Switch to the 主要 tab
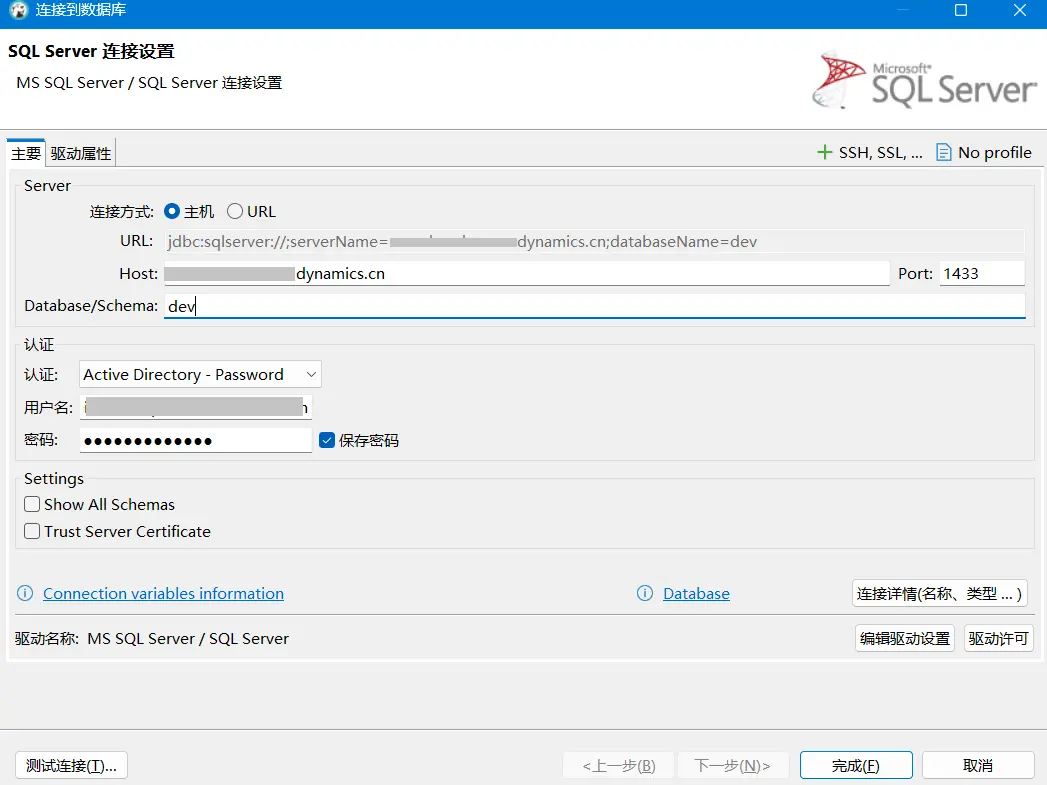This screenshot has width=1047, height=785. pyautogui.click(x=26, y=154)
